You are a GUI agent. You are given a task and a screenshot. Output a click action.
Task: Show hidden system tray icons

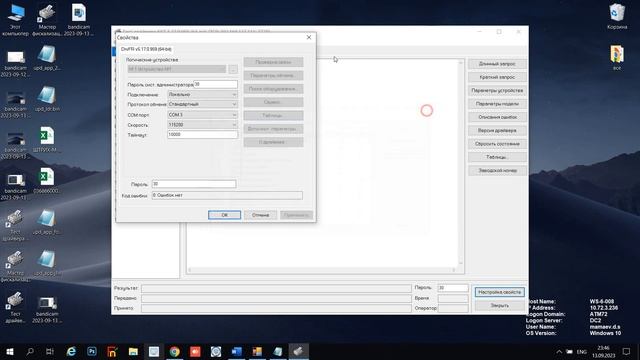(559, 351)
